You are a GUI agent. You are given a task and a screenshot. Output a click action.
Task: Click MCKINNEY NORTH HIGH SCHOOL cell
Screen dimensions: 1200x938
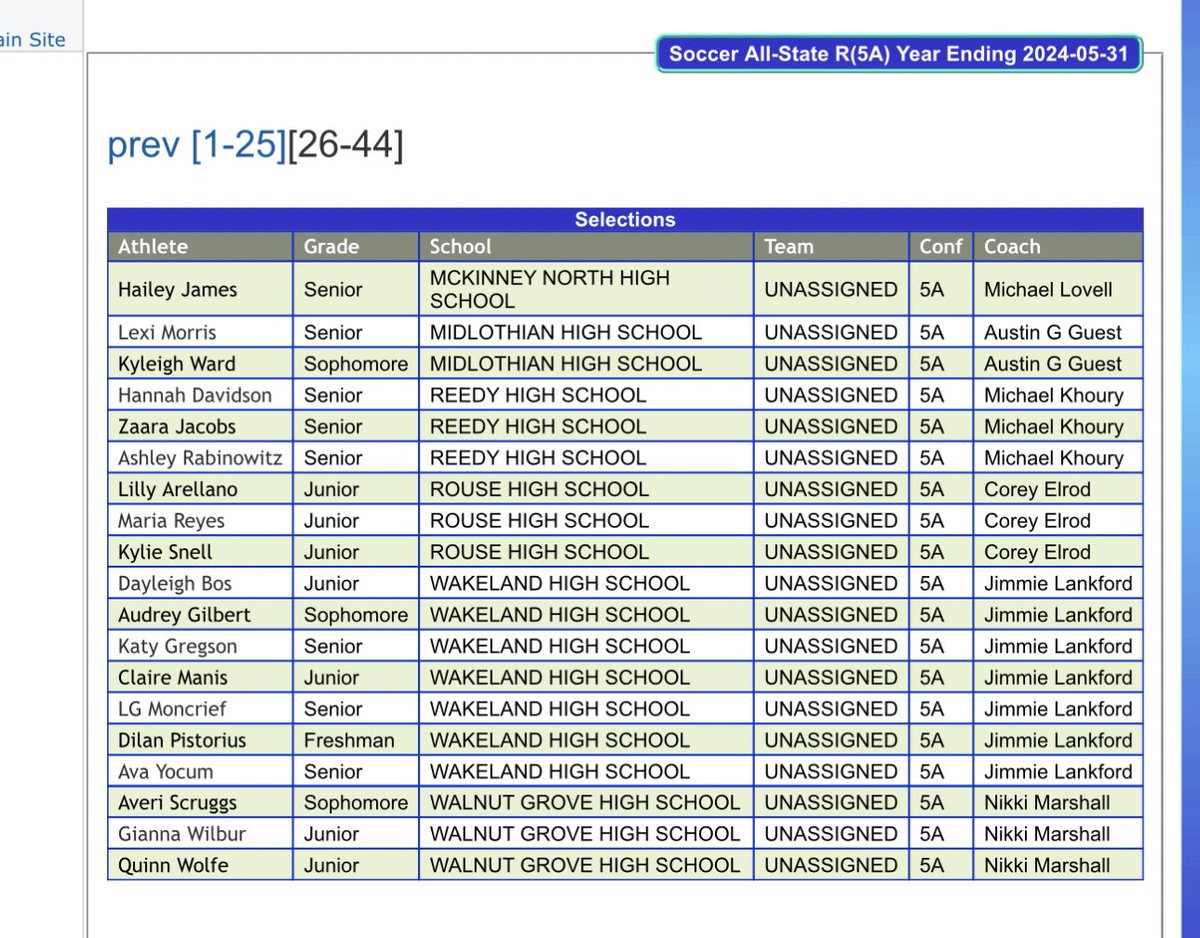(x=586, y=290)
